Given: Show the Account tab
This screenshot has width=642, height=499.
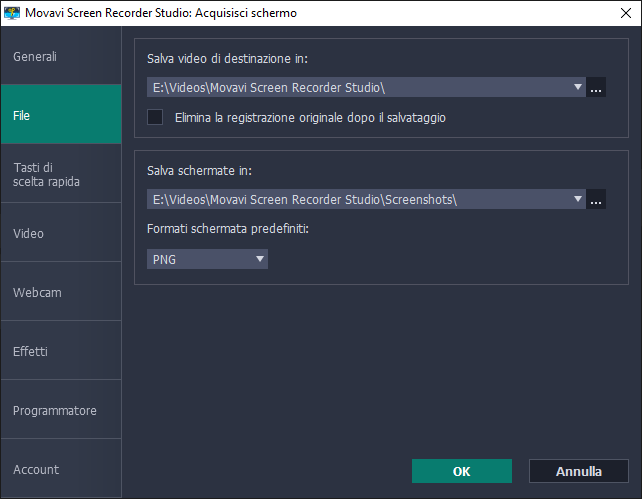Looking at the screenshot, I should (x=61, y=469).
